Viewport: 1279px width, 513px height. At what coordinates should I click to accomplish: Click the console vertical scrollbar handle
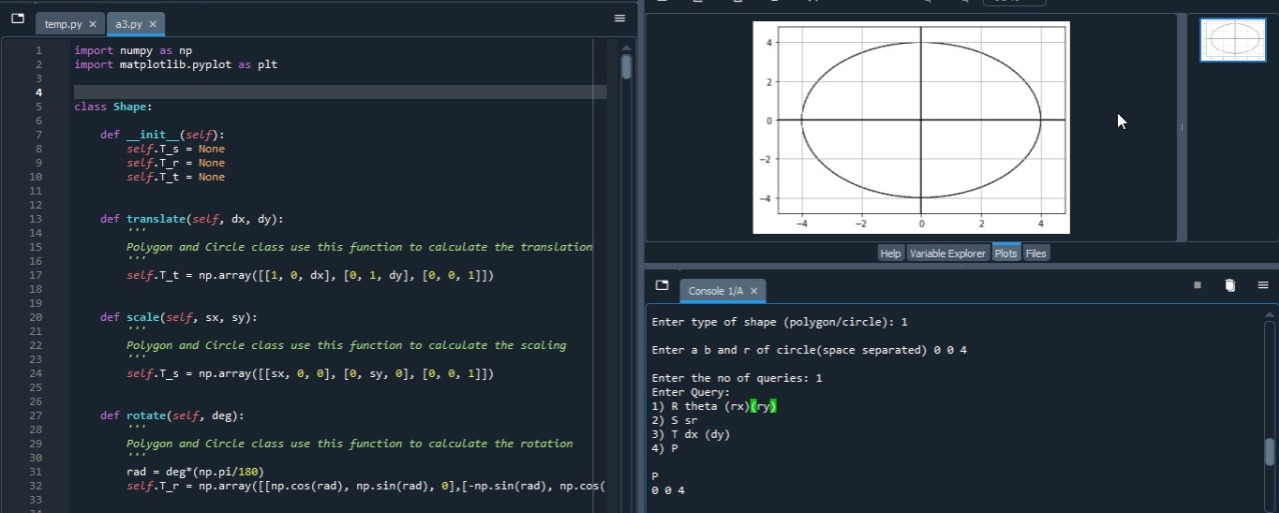click(1270, 452)
